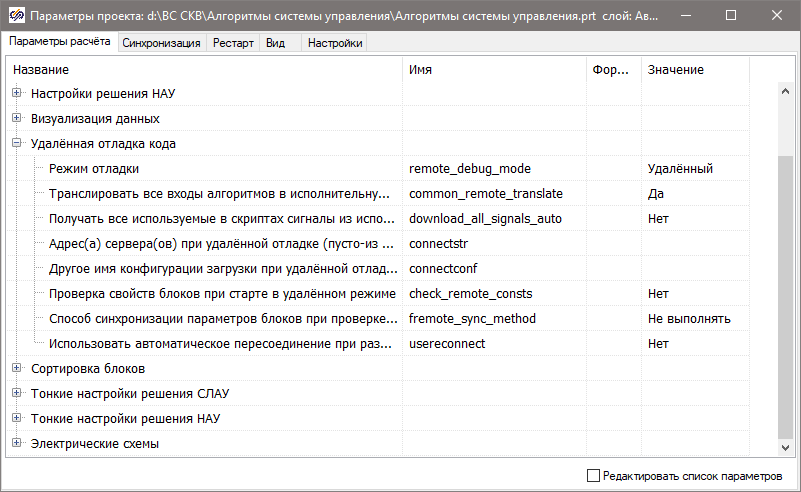Open the 'Настройки' tab
Image resolution: width=801 pixels, height=492 pixels.
click(x=335, y=43)
